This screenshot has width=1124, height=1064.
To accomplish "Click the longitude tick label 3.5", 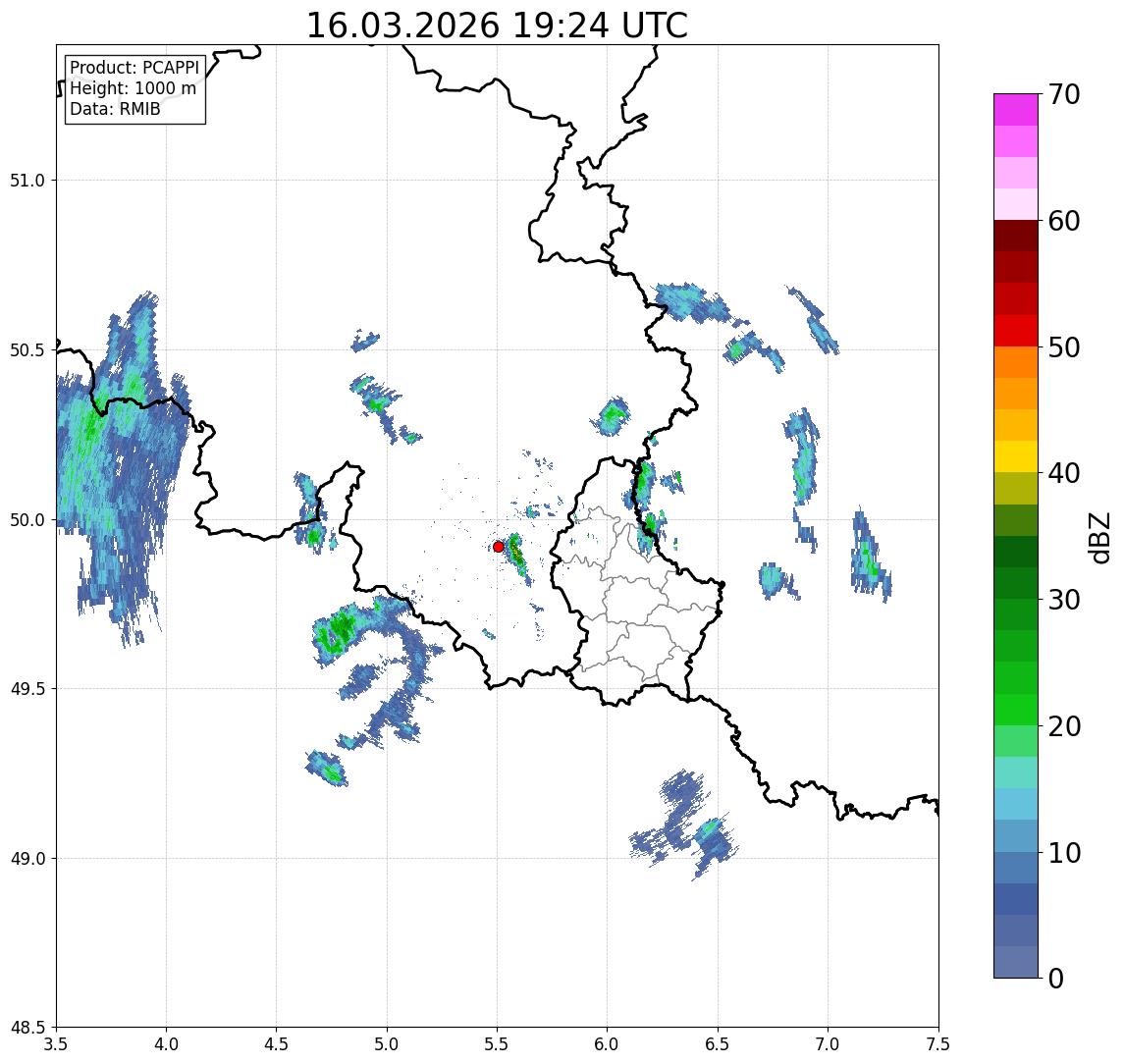I will pos(56,1043).
